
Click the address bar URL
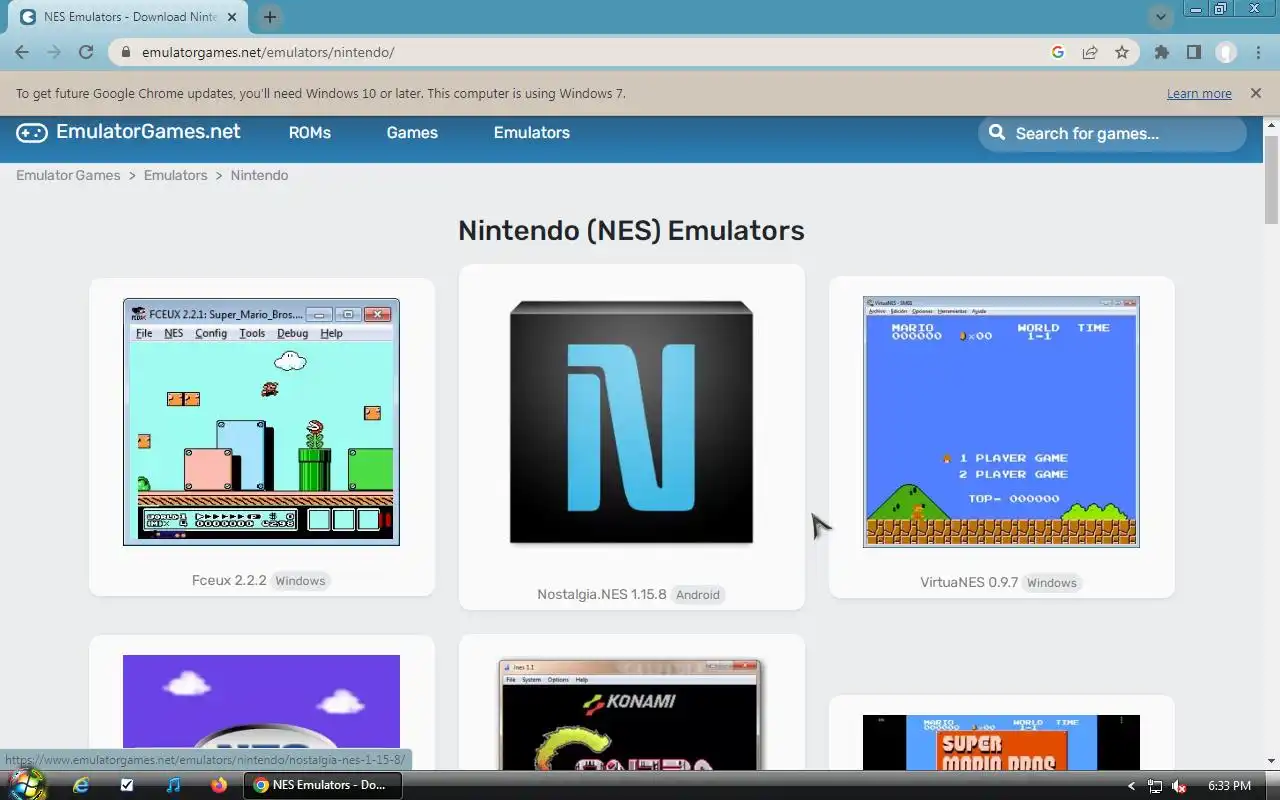(268, 52)
